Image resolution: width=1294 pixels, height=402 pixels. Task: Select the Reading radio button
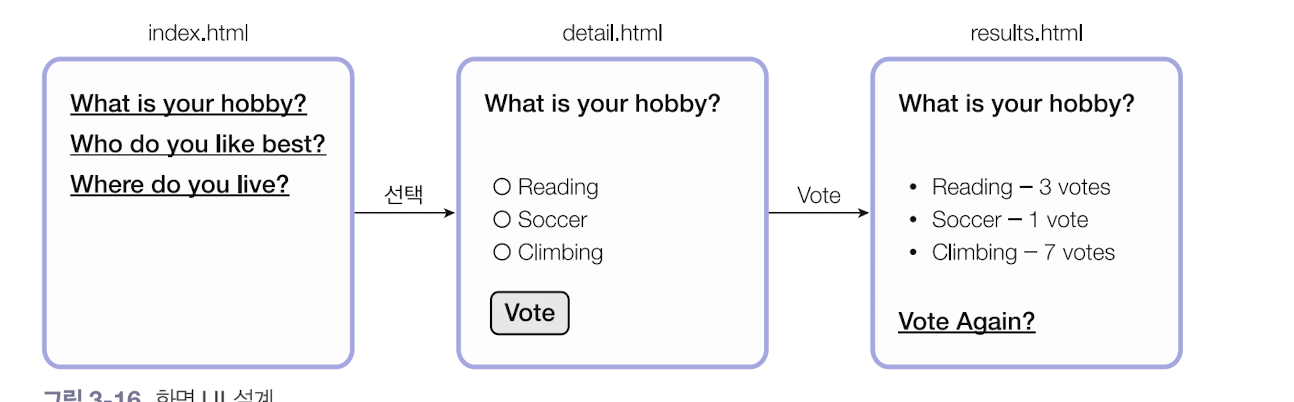pyautogui.click(x=502, y=187)
